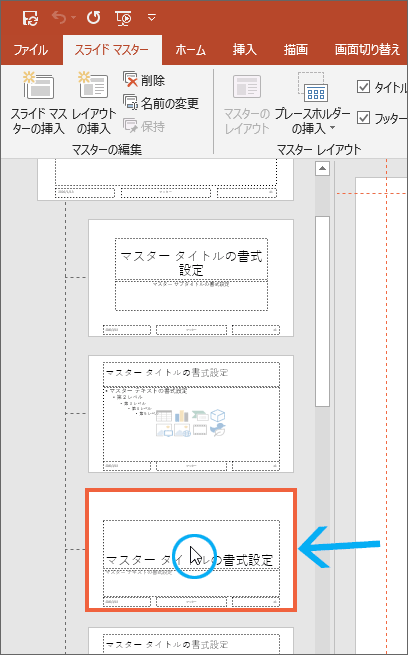Click the Rename (名前の変更) icon
This screenshot has height=655, width=408.
coord(130,102)
